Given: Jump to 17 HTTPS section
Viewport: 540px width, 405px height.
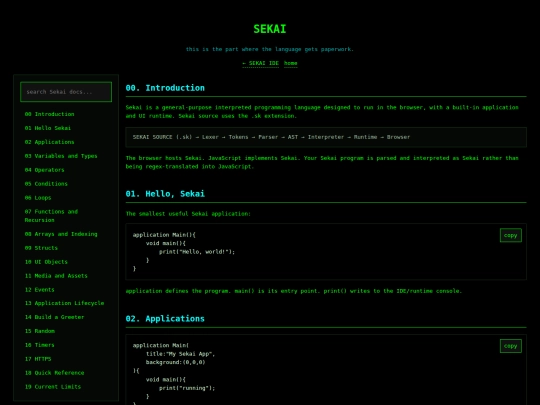Looking at the screenshot, I should coord(38,359).
